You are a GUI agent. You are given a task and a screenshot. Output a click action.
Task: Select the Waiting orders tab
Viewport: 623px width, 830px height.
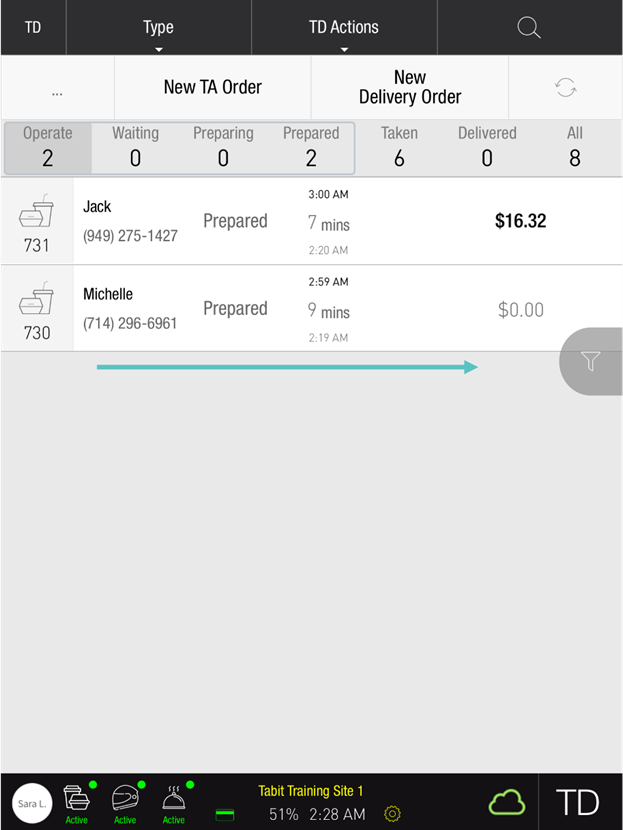[135, 147]
